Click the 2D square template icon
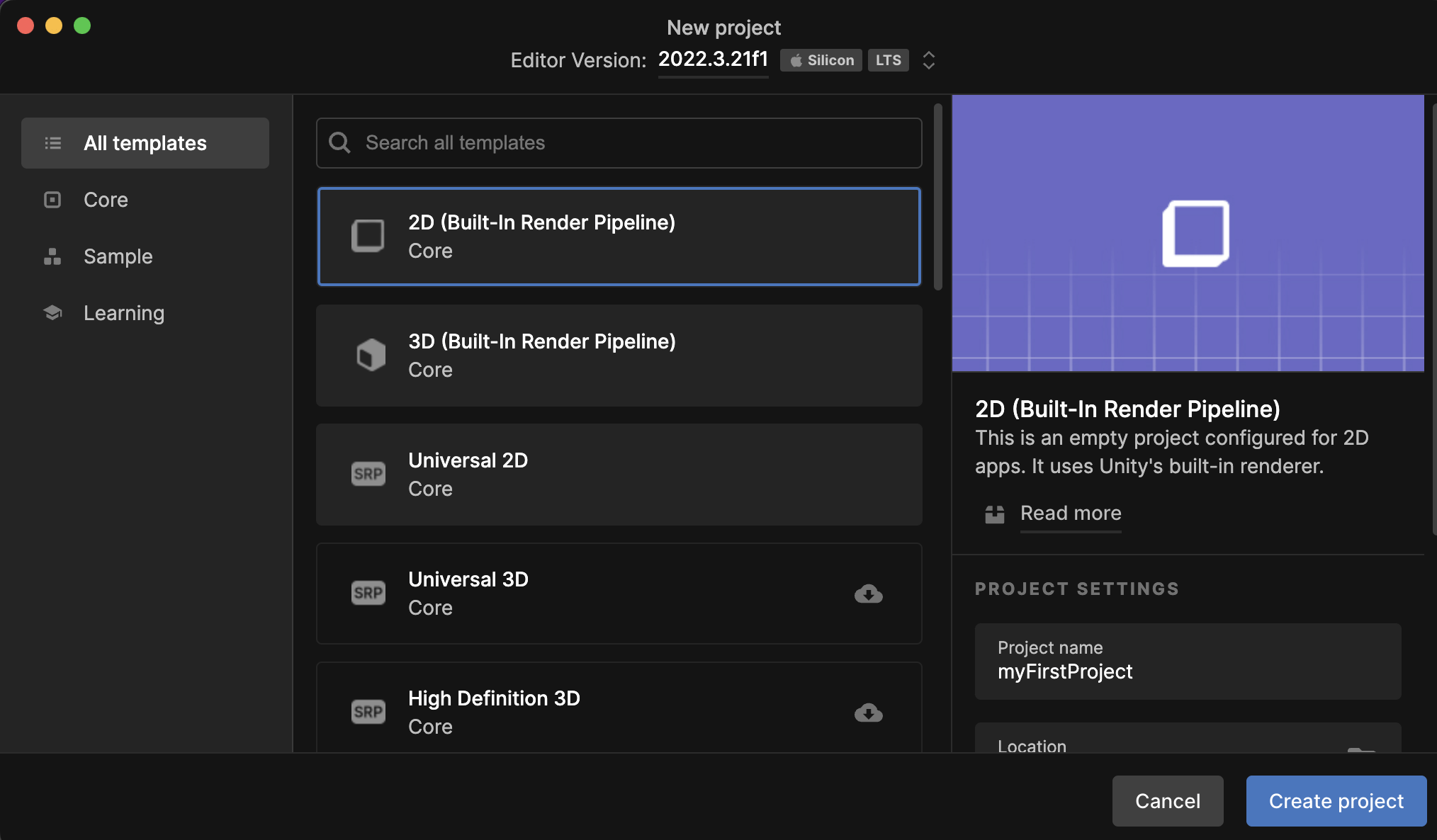 (x=368, y=236)
